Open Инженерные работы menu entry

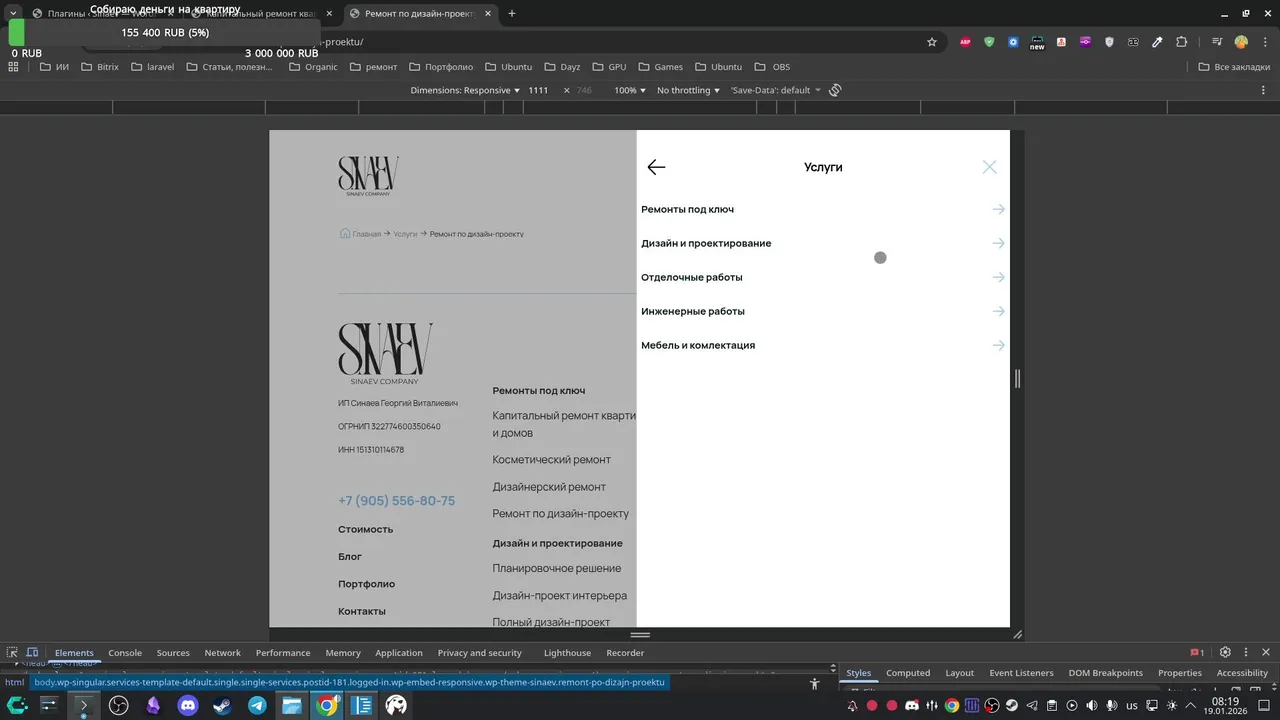[693, 311]
